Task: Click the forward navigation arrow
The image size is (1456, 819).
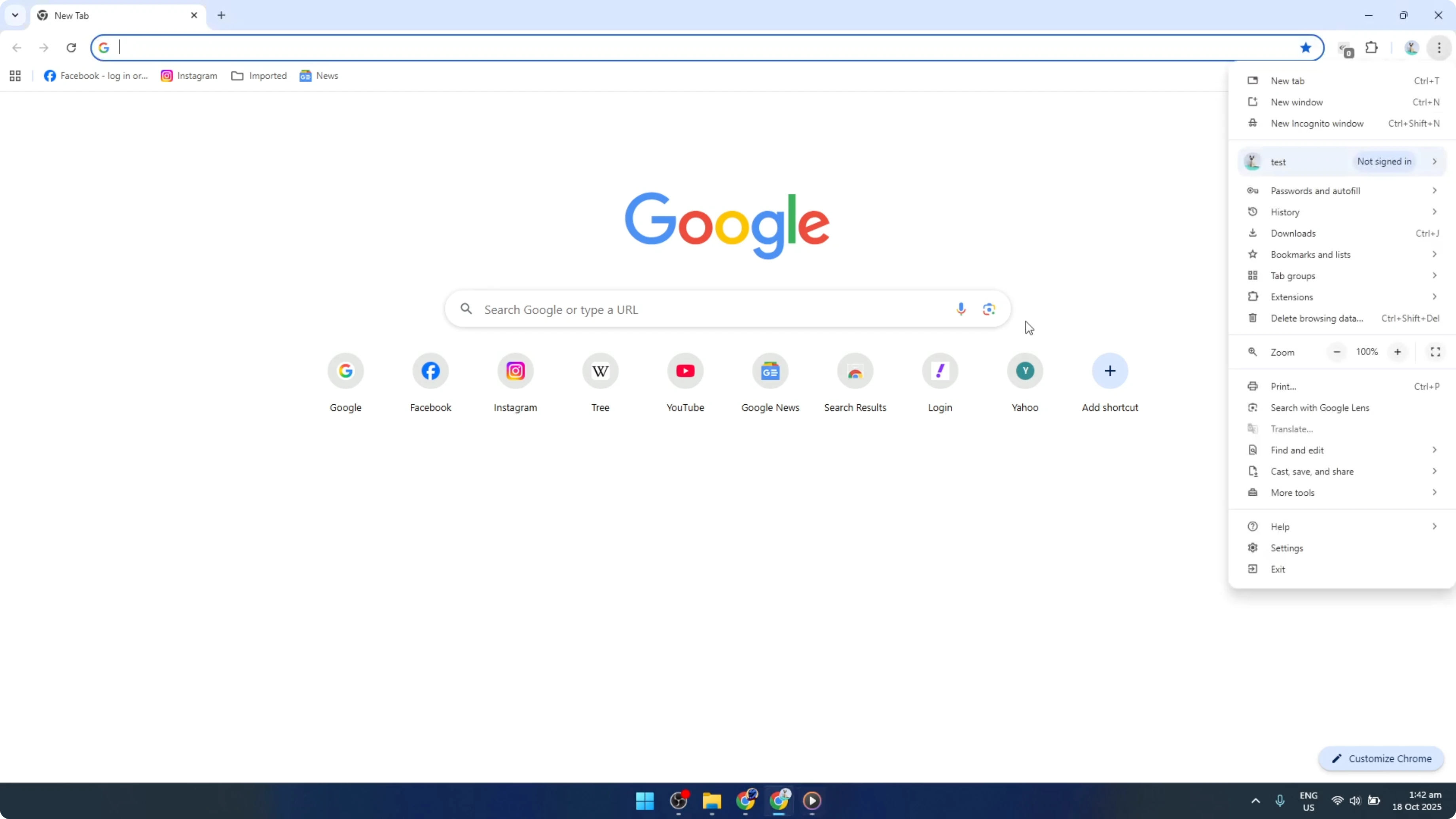Action: [x=44, y=47]
